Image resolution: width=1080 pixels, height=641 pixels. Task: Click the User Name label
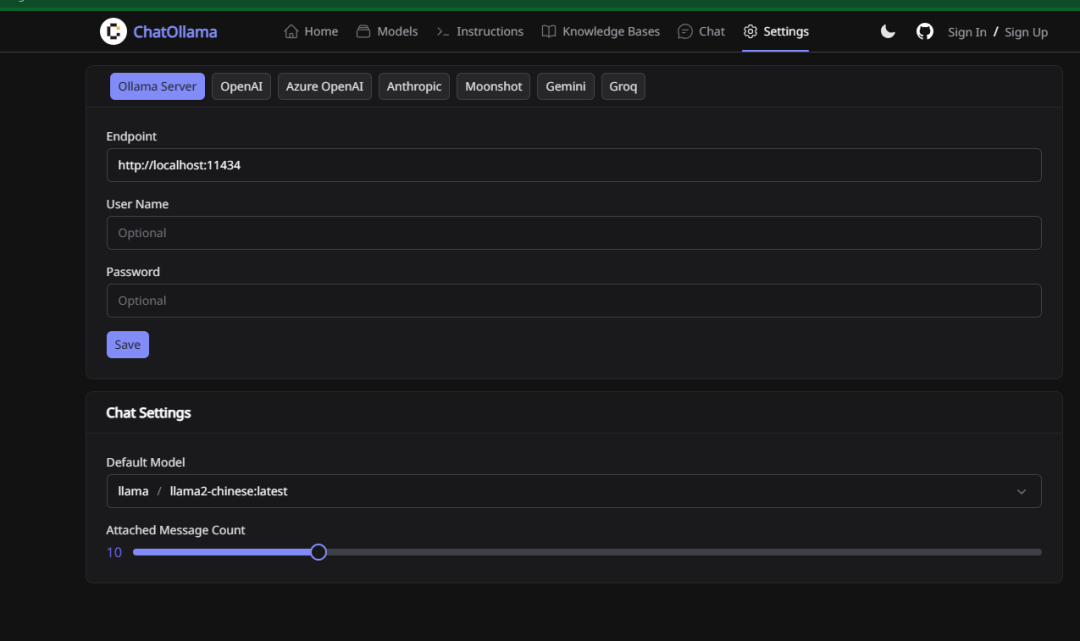137,204
